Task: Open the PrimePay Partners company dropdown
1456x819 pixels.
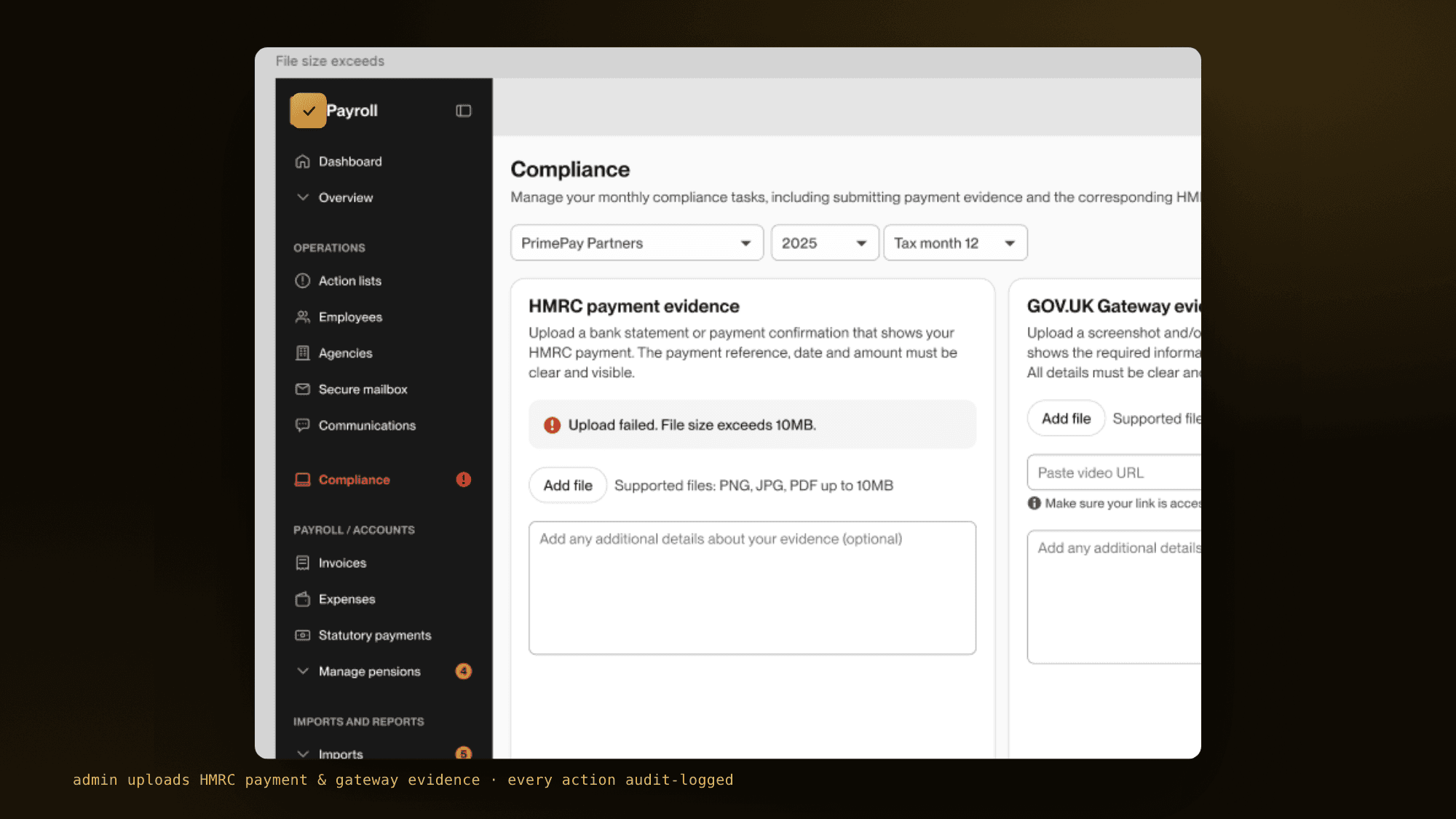Action: point(637,243)
